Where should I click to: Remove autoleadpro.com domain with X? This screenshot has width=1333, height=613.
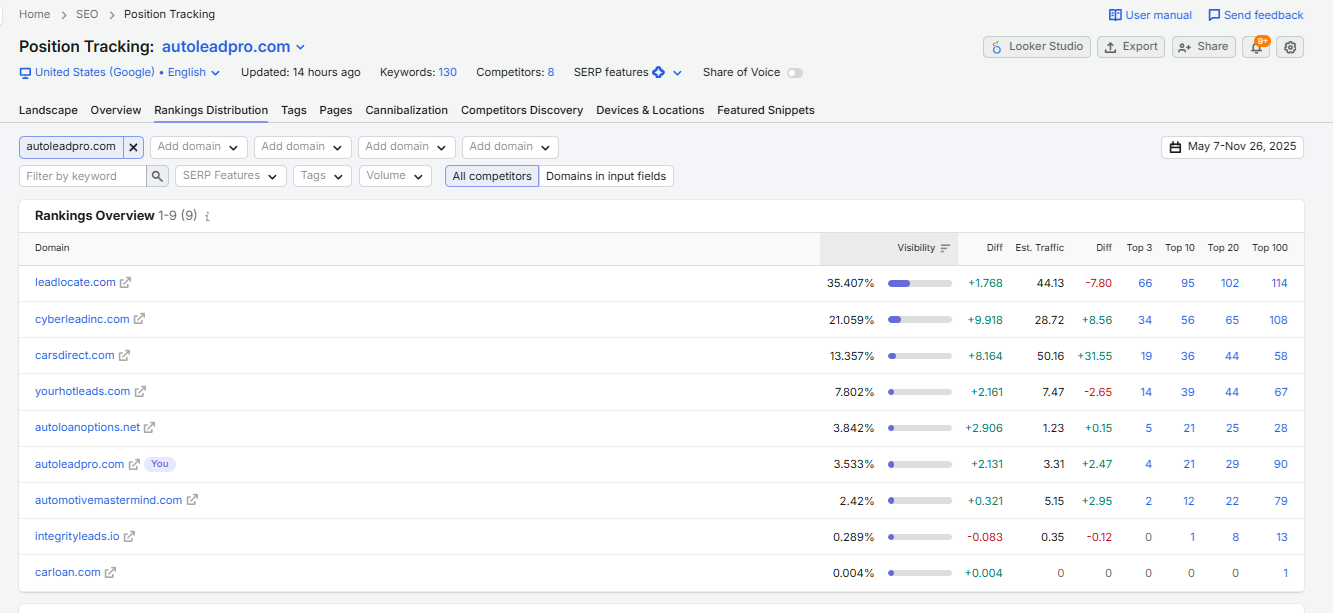point(133,147)
